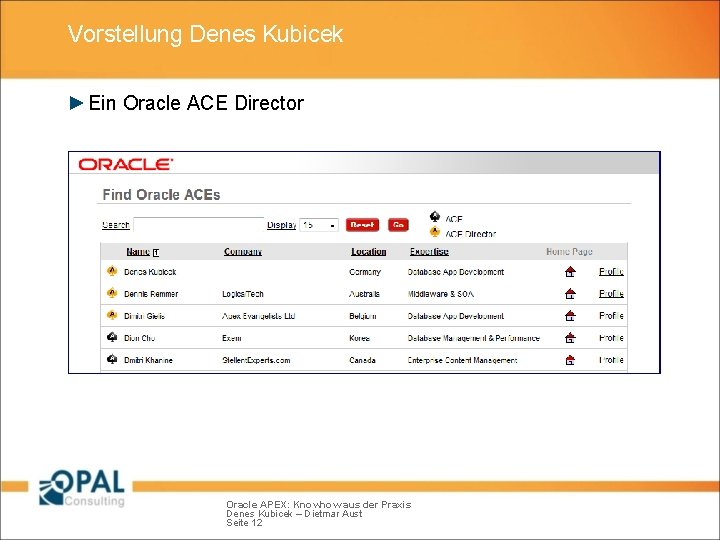
Task: Click location Canada
Action: click(362, 360)
